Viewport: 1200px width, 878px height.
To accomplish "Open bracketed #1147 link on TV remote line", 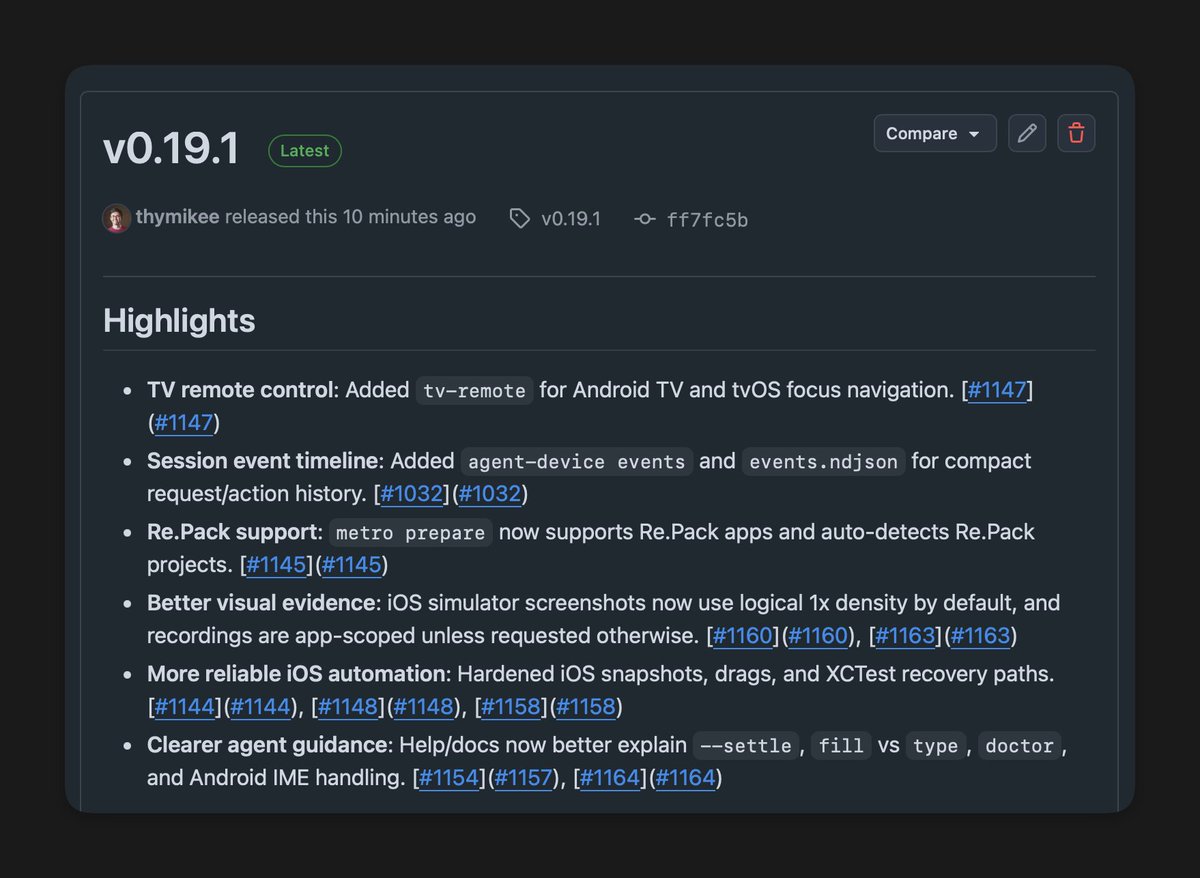I will pyautogui.click(x=997, y=390).
